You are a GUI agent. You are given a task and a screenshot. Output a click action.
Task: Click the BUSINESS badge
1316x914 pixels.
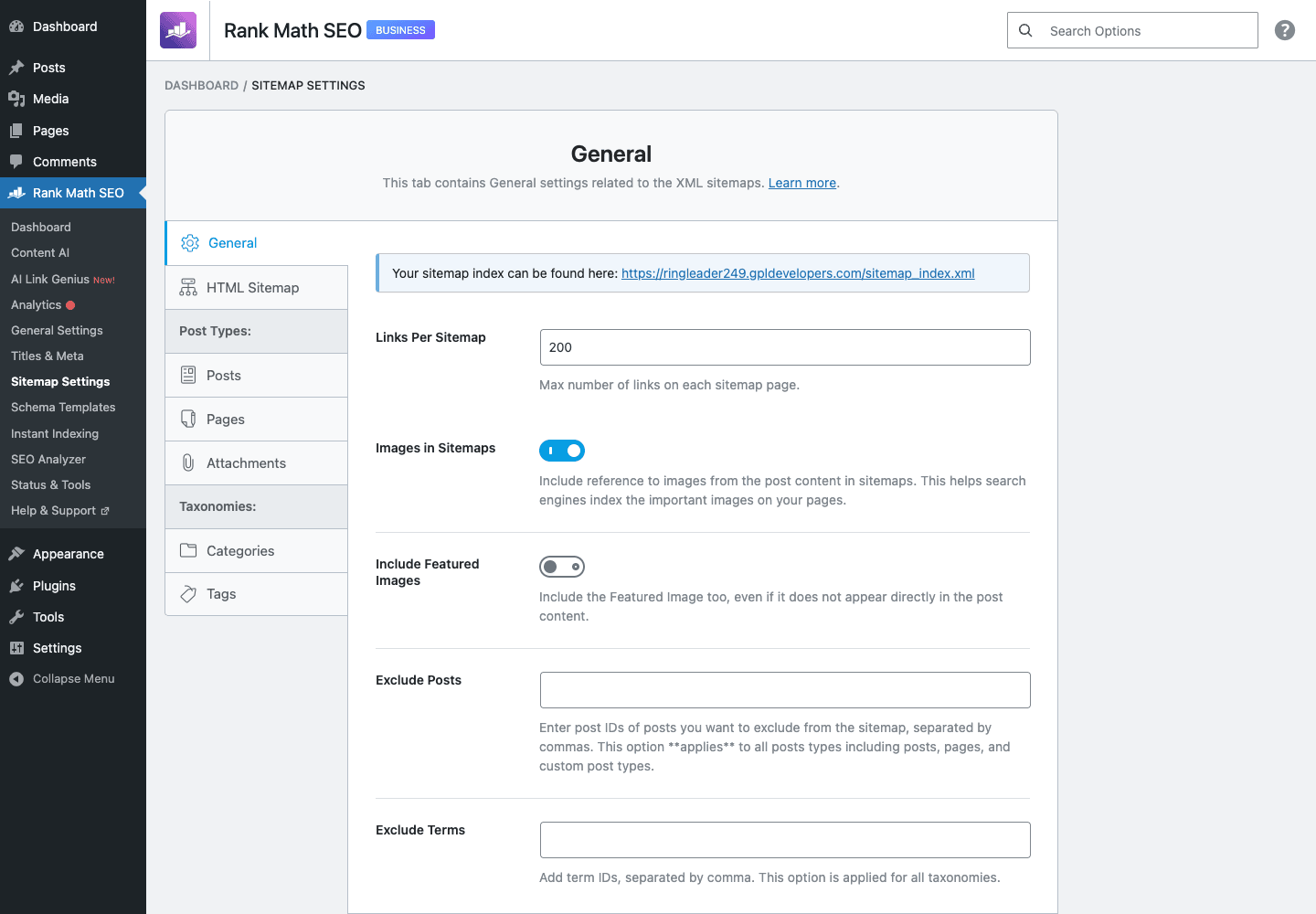pos(400,30)
